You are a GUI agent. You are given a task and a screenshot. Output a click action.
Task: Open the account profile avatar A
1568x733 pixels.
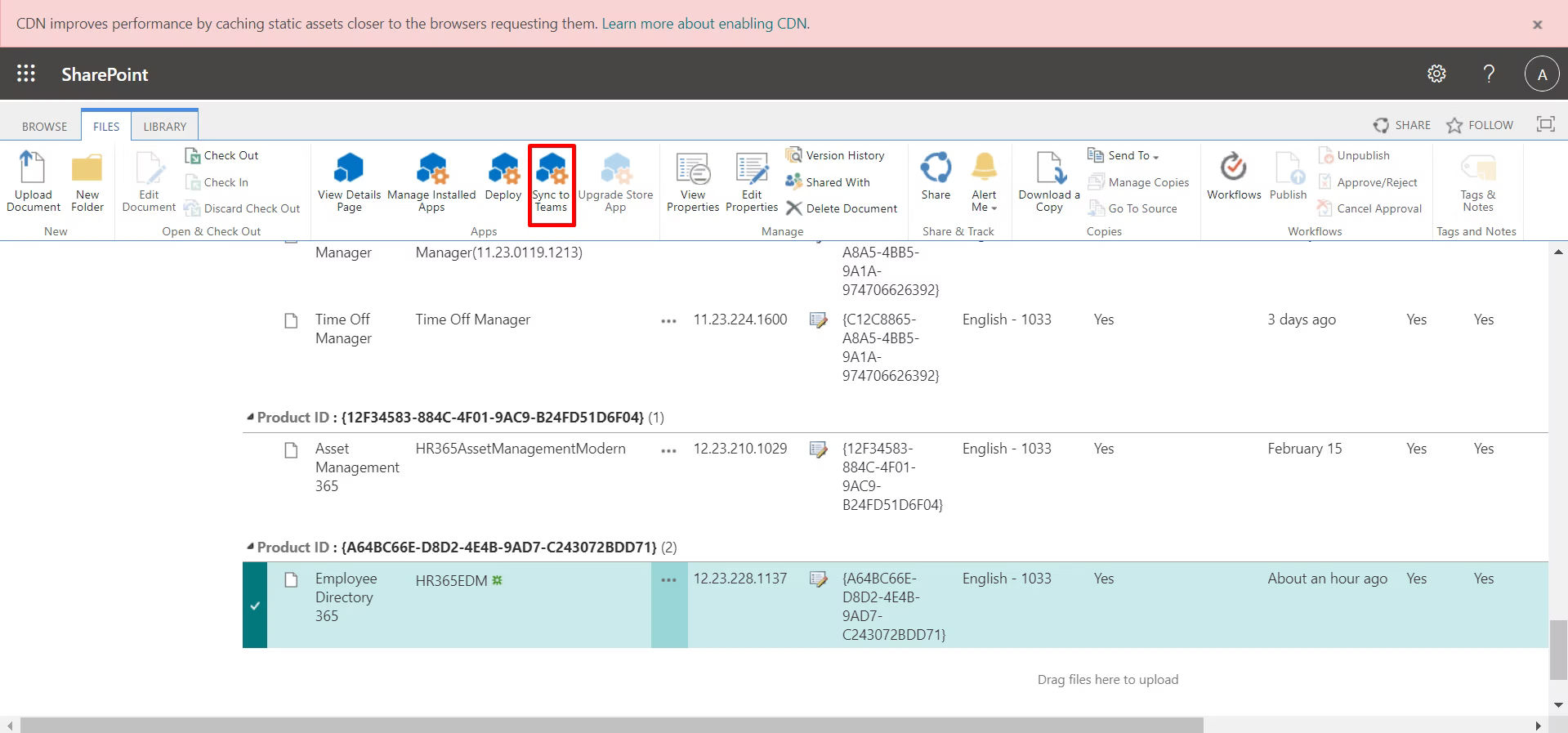coord(1542,74)
